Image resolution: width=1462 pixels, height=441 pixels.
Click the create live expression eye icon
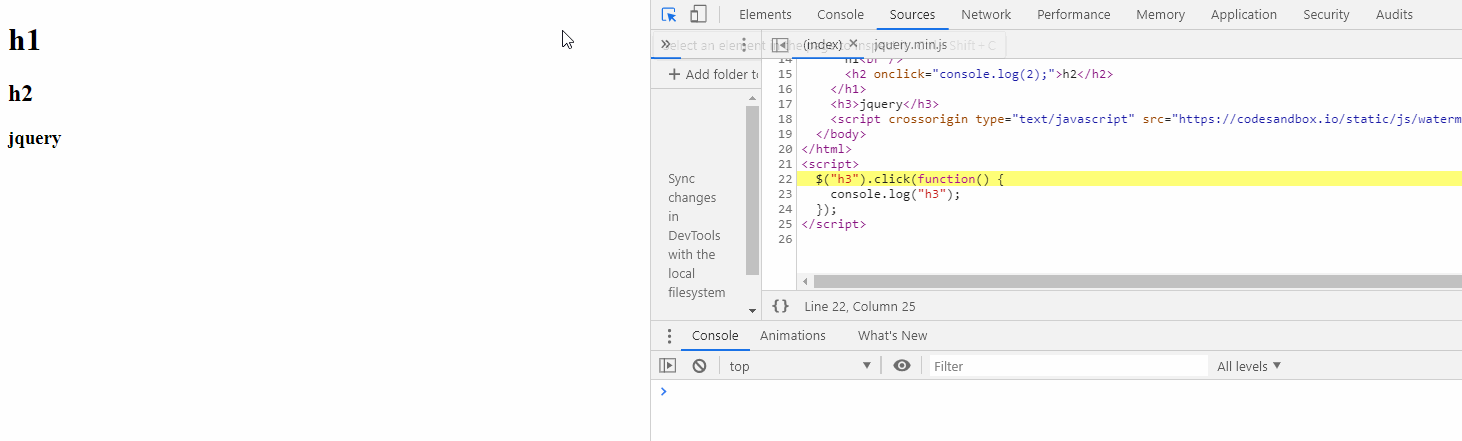pyautogui.click(x=902, y=366)
